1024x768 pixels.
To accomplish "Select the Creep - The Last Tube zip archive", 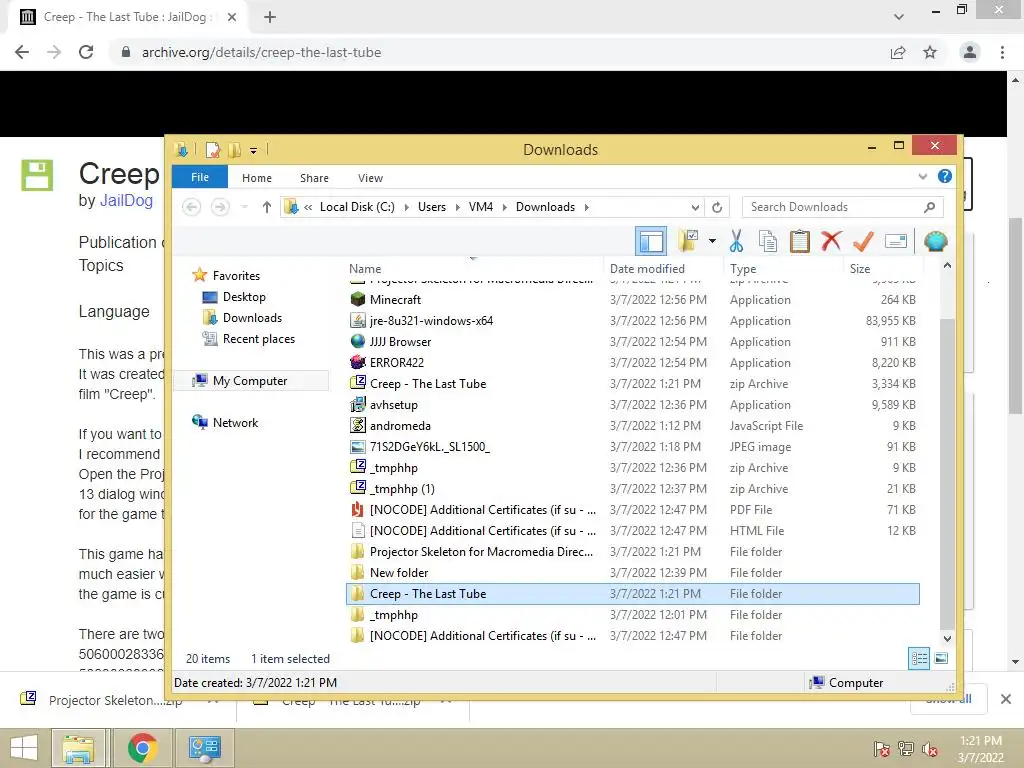I will pyautogui.click(x=632, y=383).
